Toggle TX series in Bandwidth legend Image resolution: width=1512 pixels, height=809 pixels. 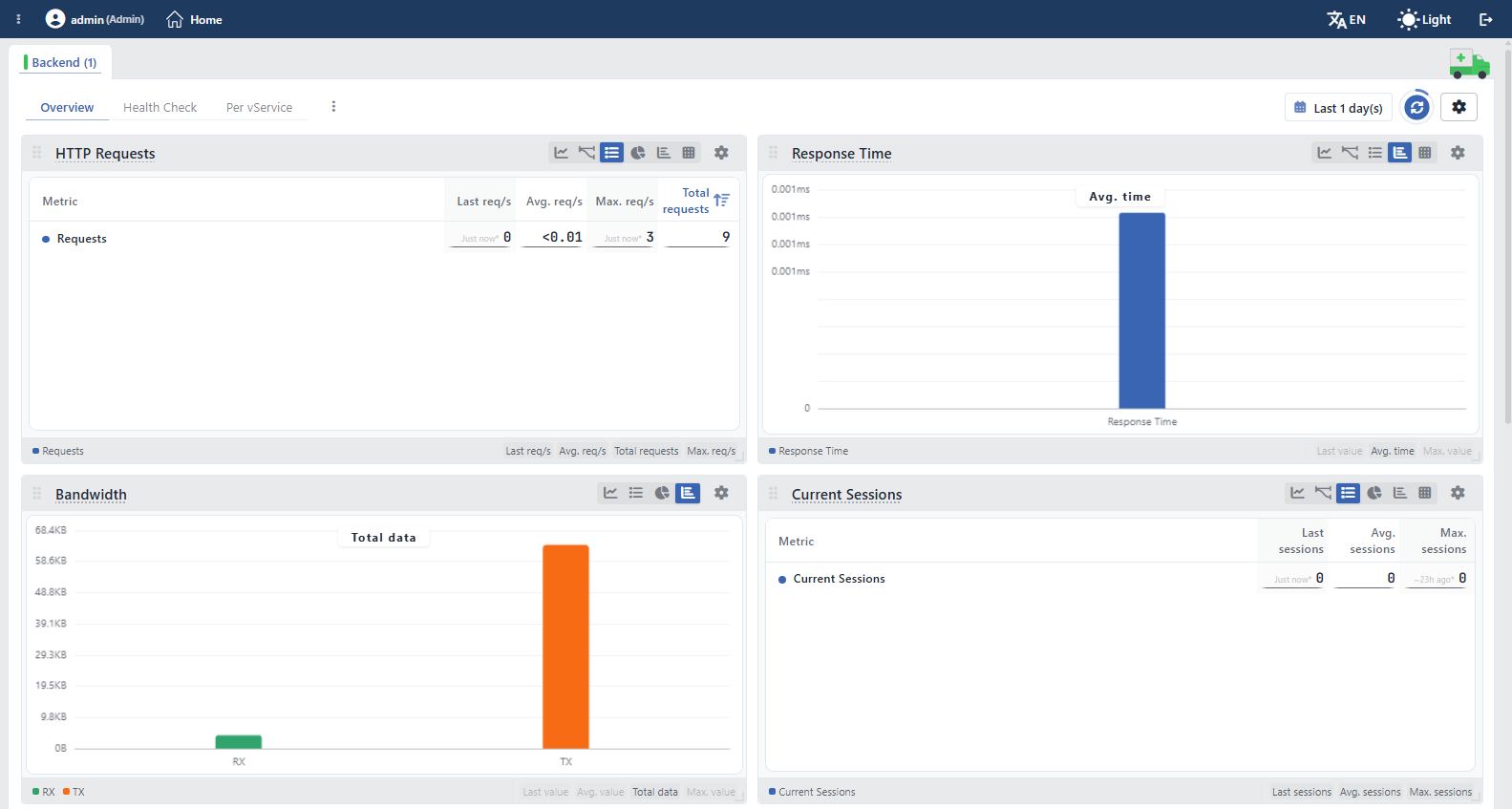pyautogui.click(x=74, y=792)
